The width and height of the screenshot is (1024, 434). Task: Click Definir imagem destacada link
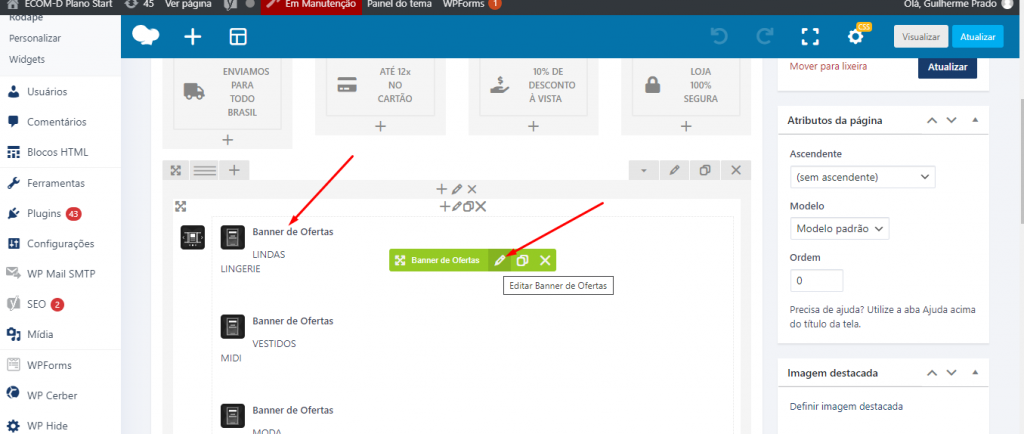coord(846,407)
